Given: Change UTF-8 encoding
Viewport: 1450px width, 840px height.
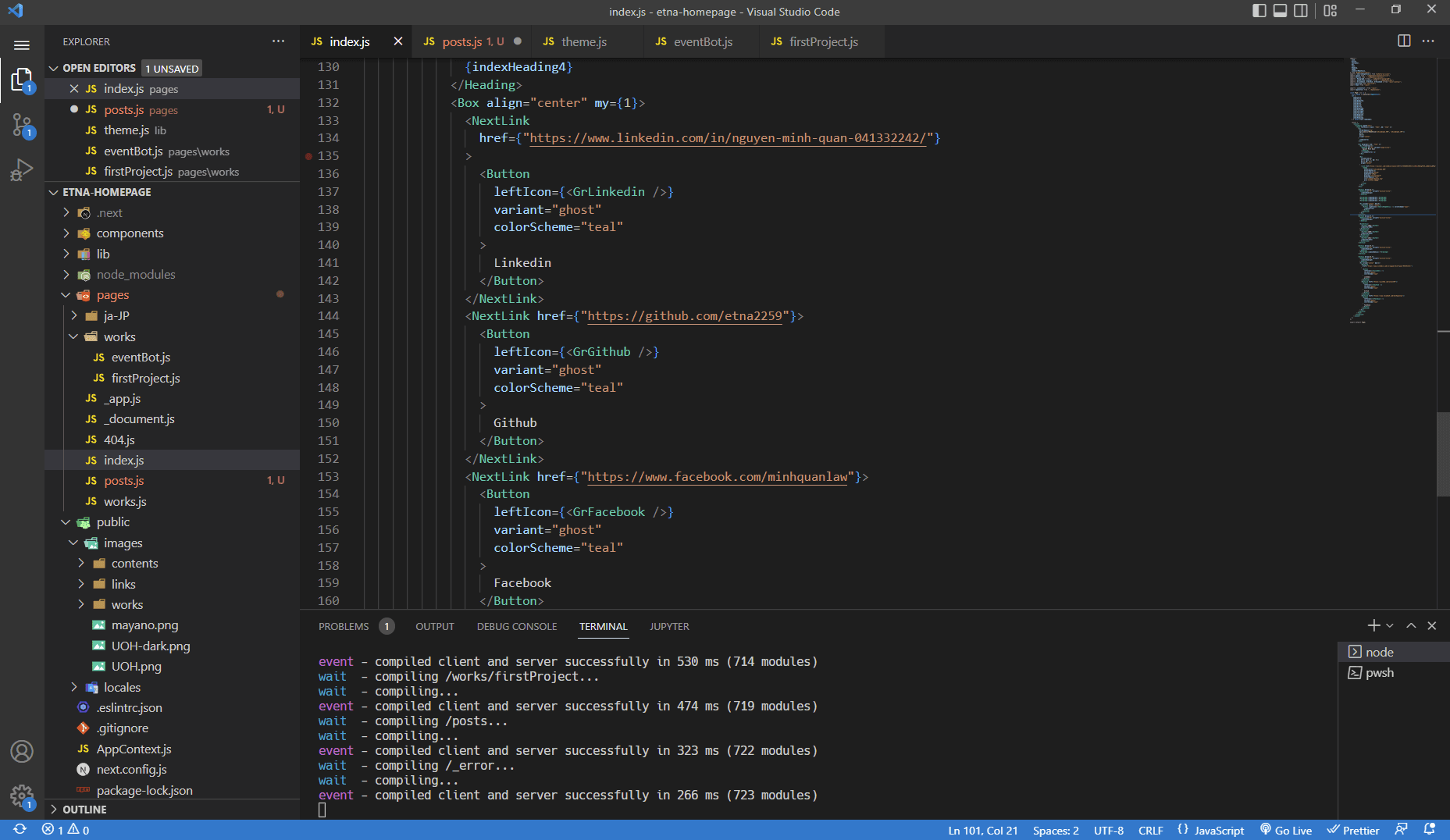Looking at the screenshot, I should pos(1109,830).
